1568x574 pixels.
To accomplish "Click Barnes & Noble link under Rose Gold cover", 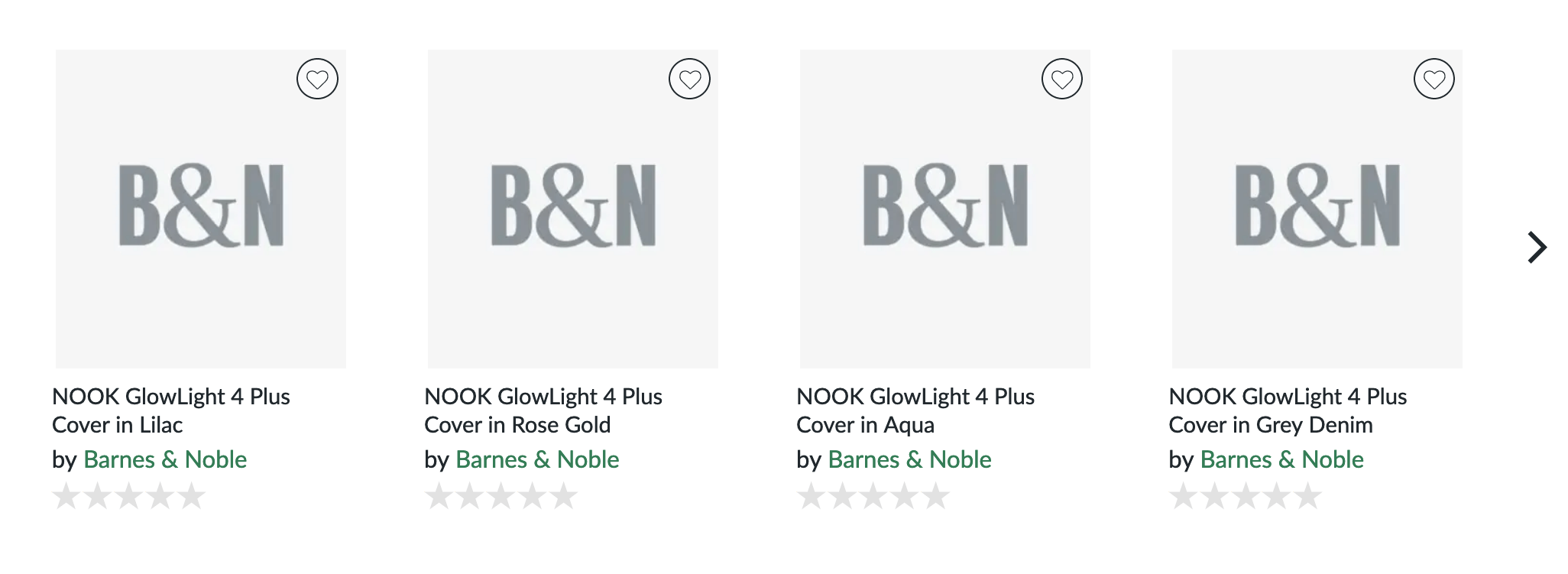I will (537, 459).
